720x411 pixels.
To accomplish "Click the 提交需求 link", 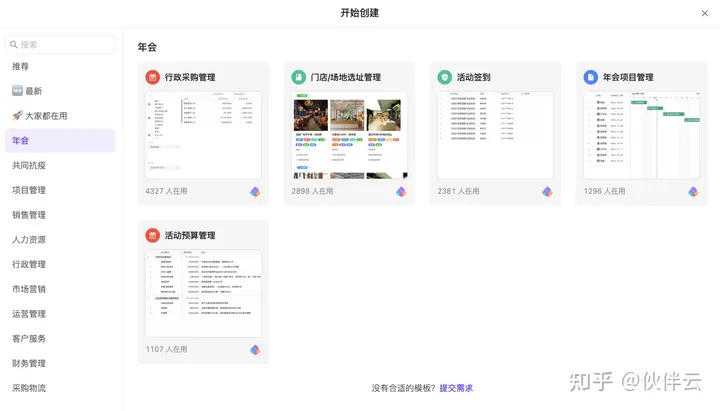I will (456, 388).
